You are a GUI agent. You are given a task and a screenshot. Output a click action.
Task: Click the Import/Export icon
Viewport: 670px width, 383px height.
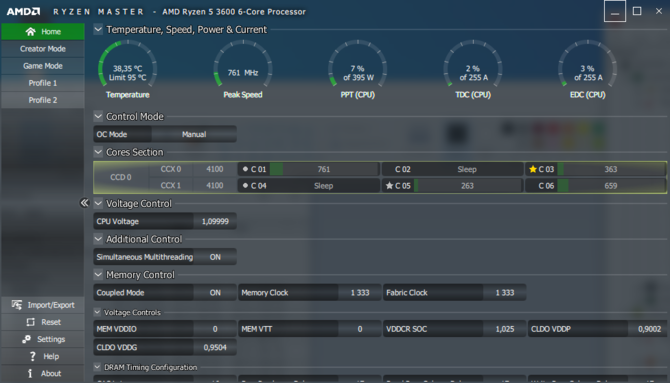click(17, 305)
